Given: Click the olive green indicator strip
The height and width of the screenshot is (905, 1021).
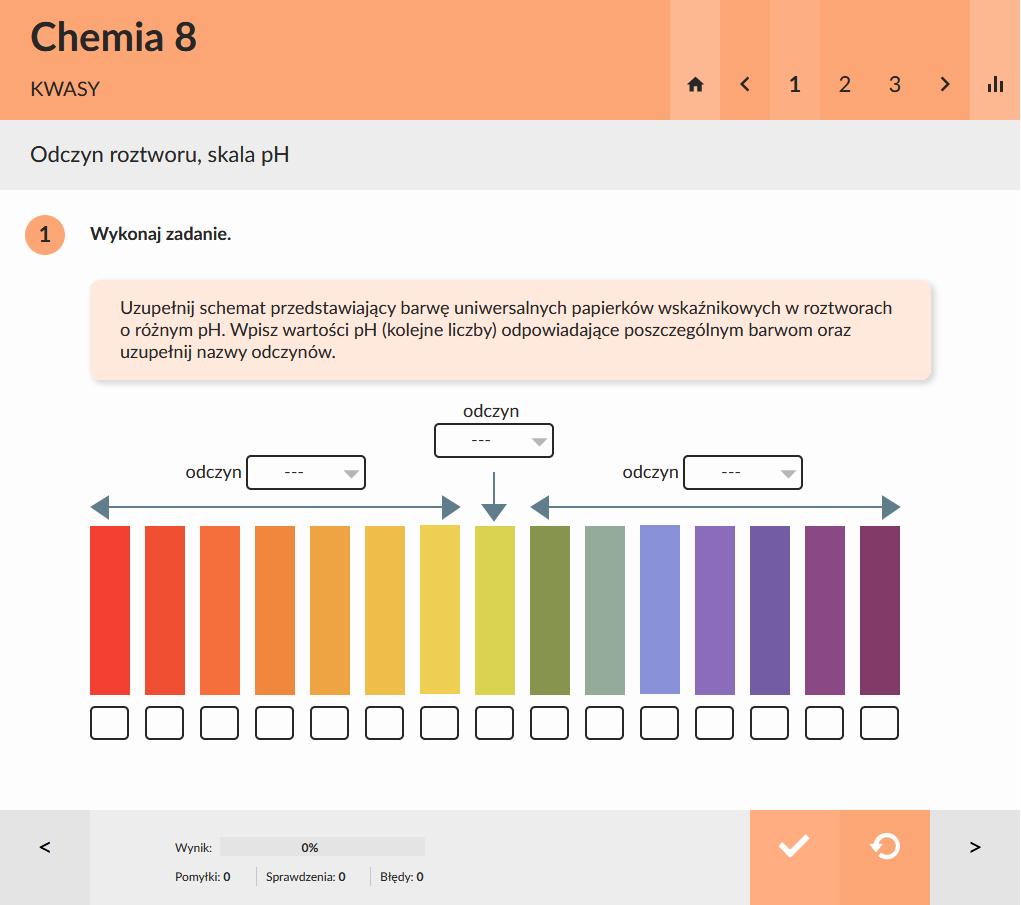Looking at the screenshot, I should point(550,610).
